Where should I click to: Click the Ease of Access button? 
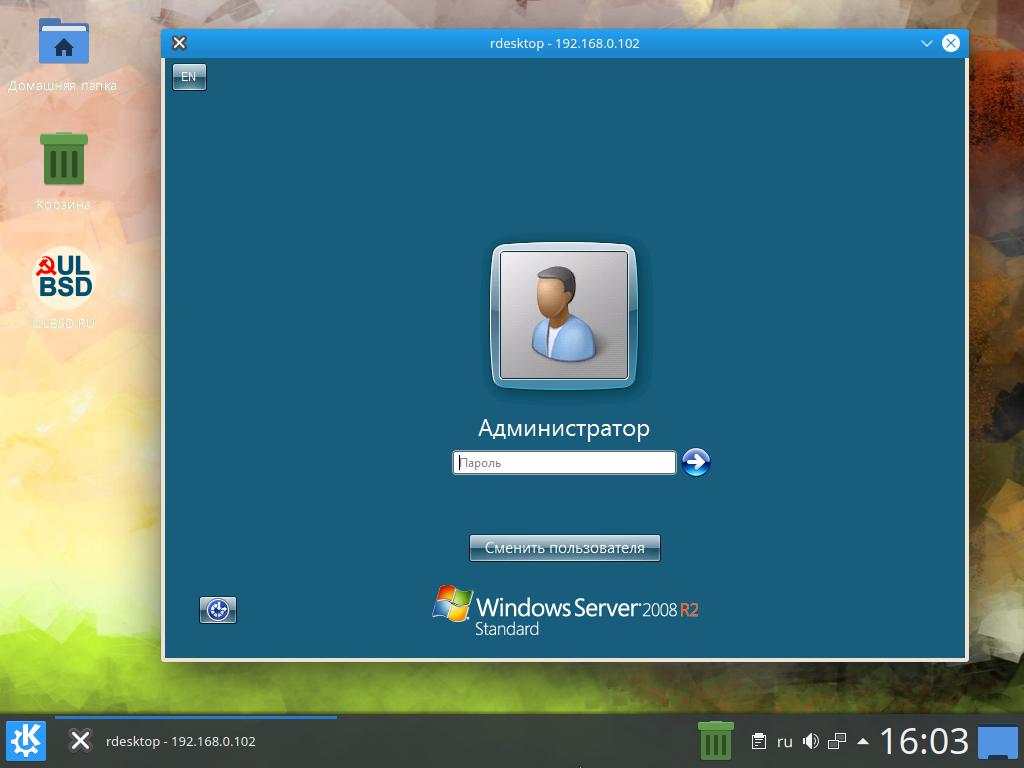(x=218, y=609)
